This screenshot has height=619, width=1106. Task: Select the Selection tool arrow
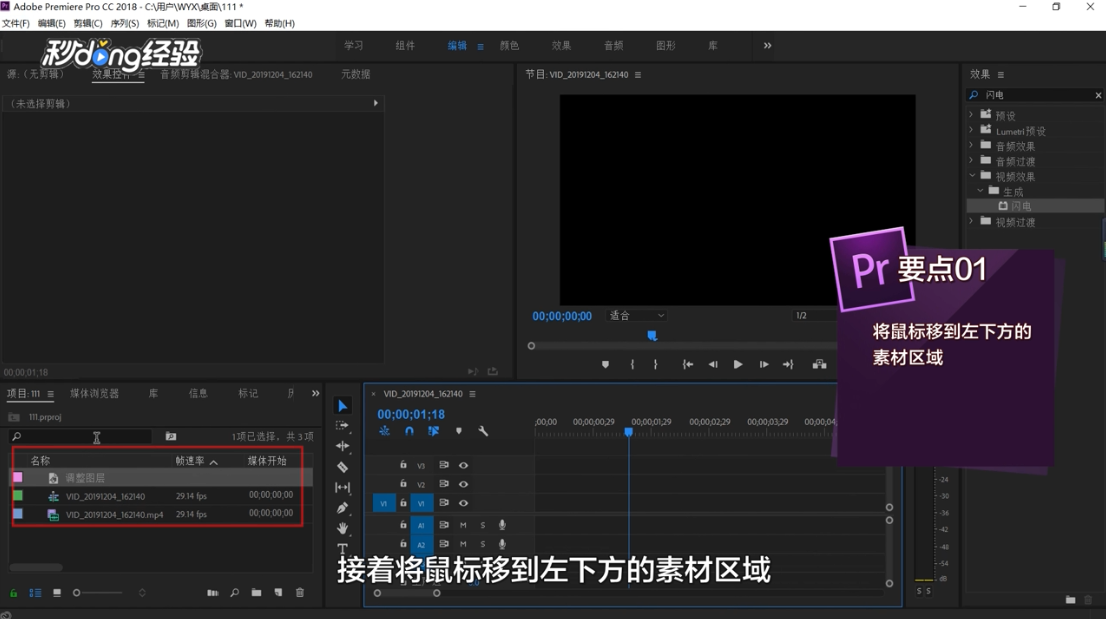pos(343,405)
